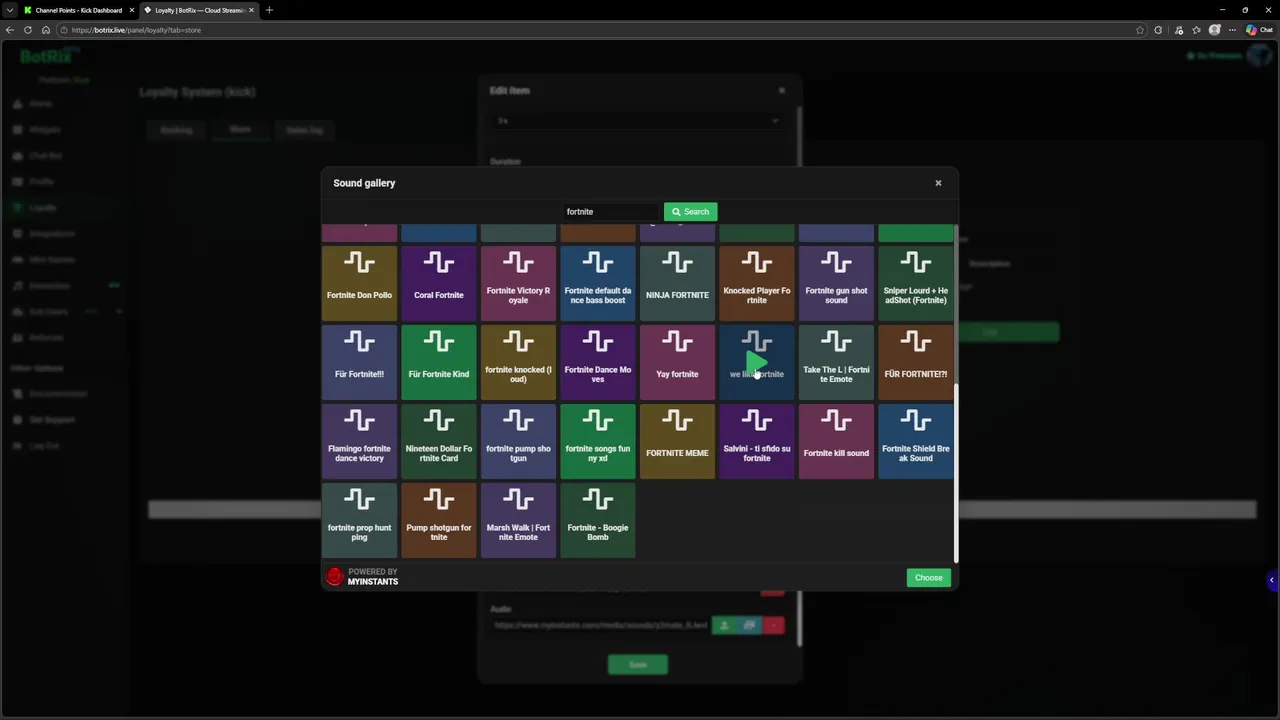
Task: Select fortnite prop hunt ping sound
Action: pos(359,520)
